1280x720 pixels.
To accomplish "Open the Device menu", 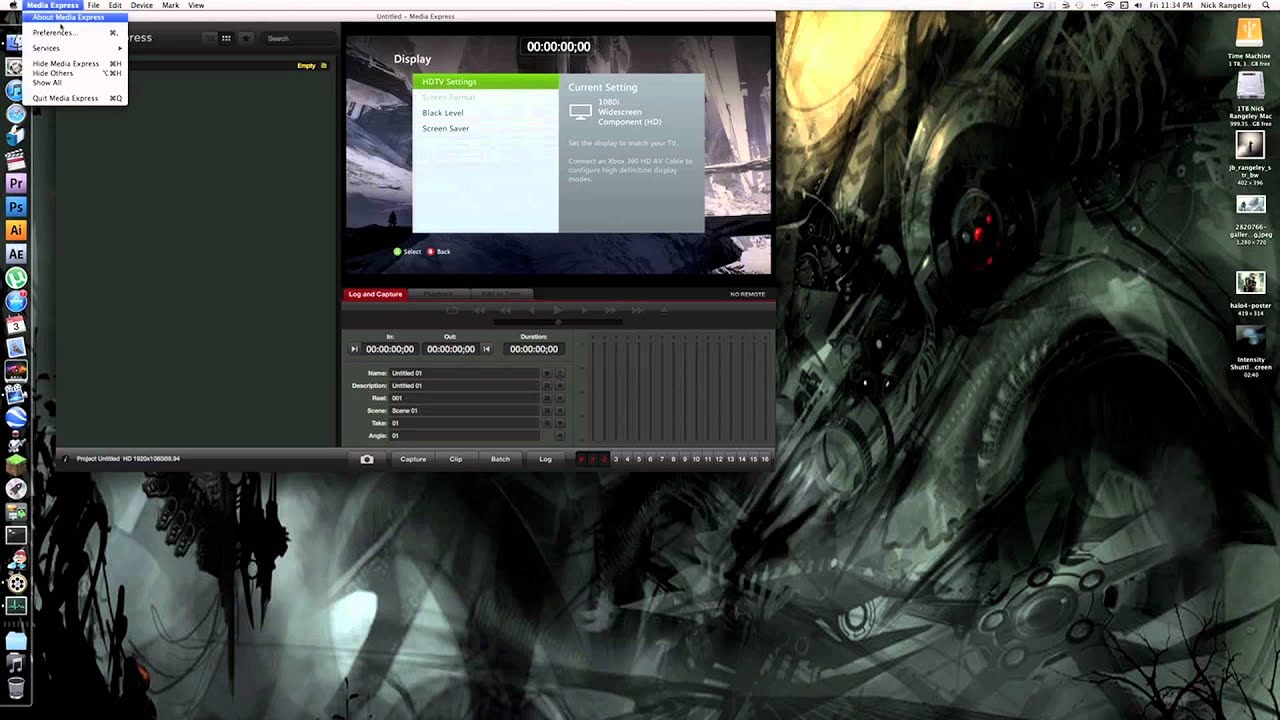I will point(142,5).
